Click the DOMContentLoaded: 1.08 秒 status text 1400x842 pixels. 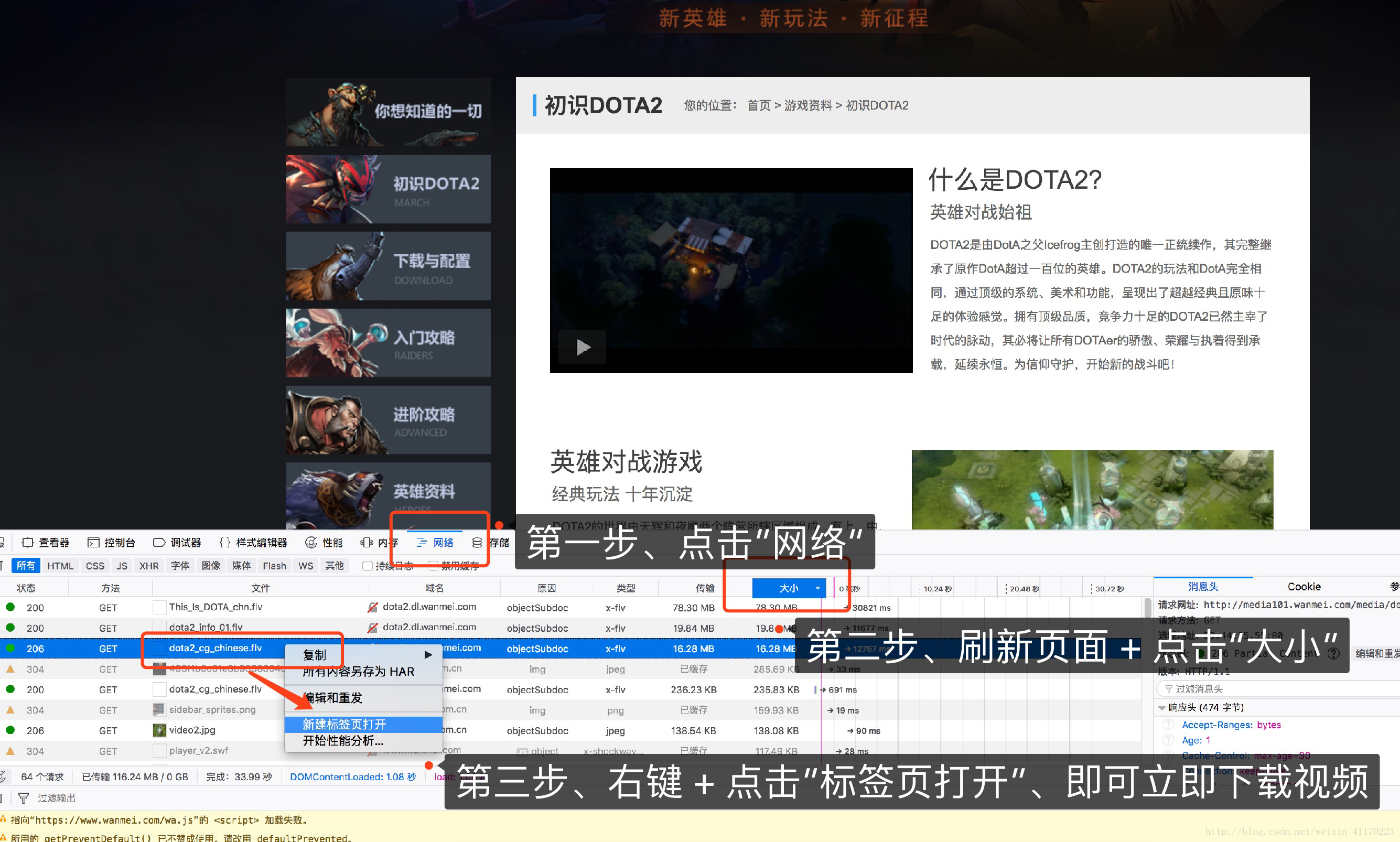pos(352,777)
